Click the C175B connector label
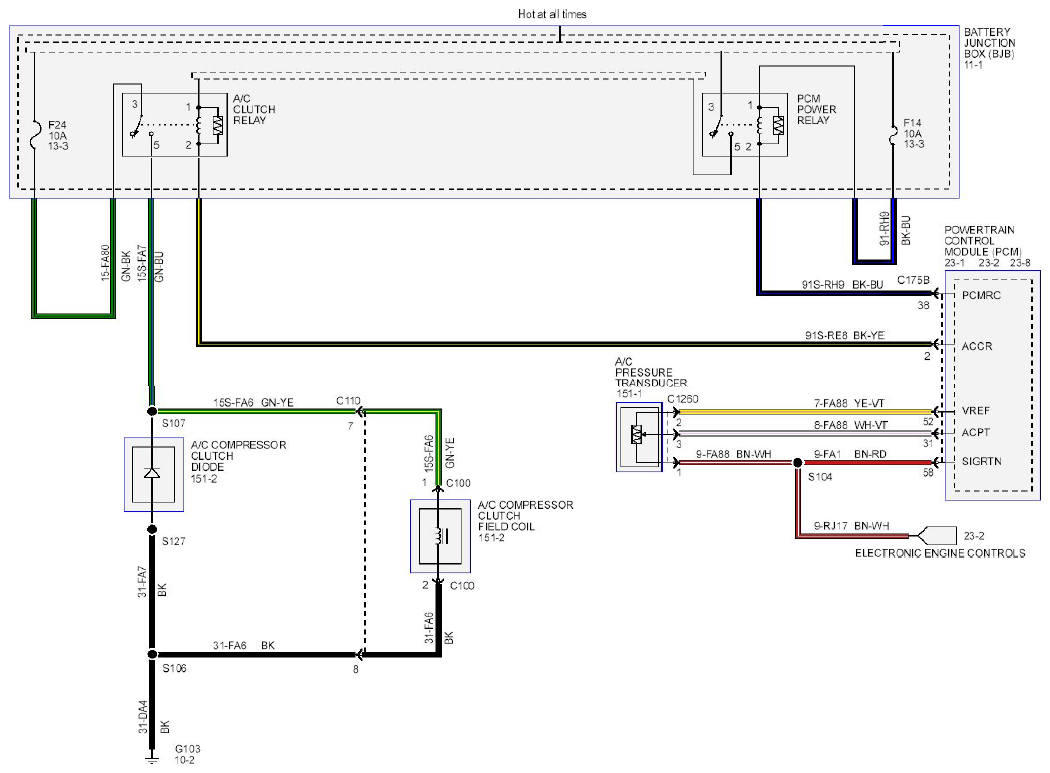Image resolution: width=1050 pixels, height=773 pixels. (x=913, y=280)
